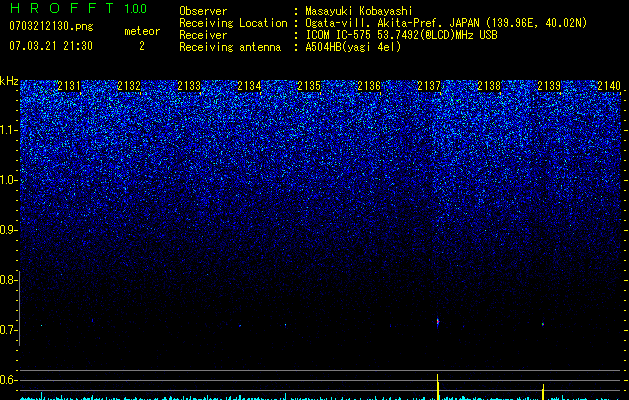This screenshot has height=400, width=629.
Task: Click the meteor count value 2
Action: [x=142, y=46]
